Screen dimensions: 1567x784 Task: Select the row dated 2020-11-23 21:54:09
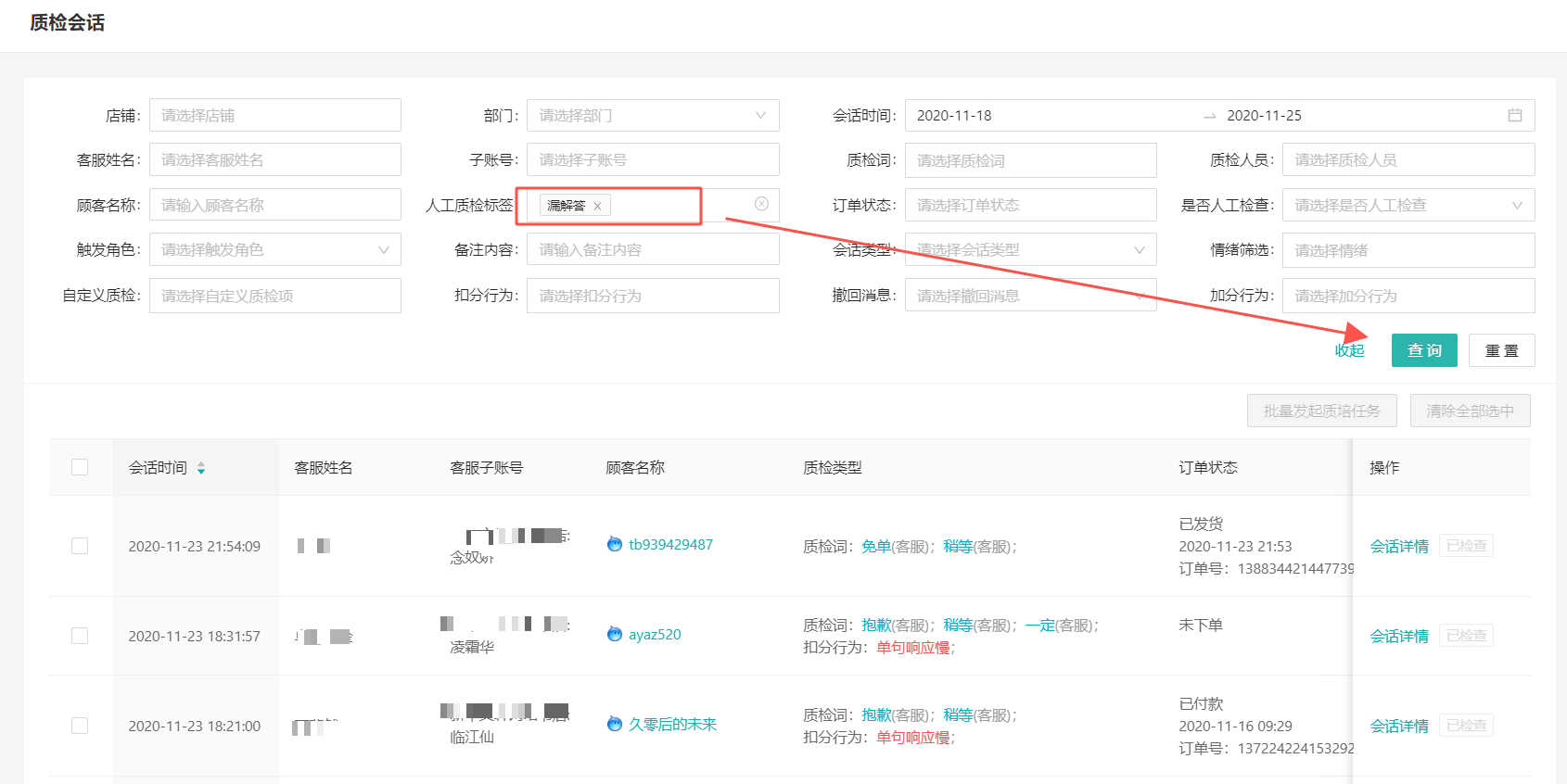click(x=80, y=546)
